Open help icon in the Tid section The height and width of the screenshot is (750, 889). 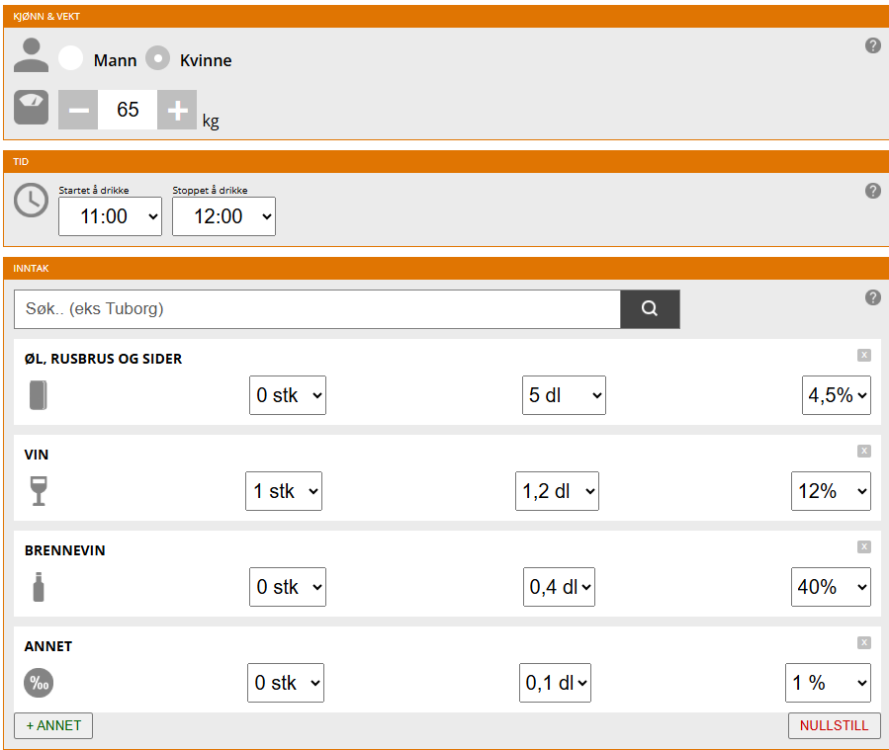[x=872, y=191]
